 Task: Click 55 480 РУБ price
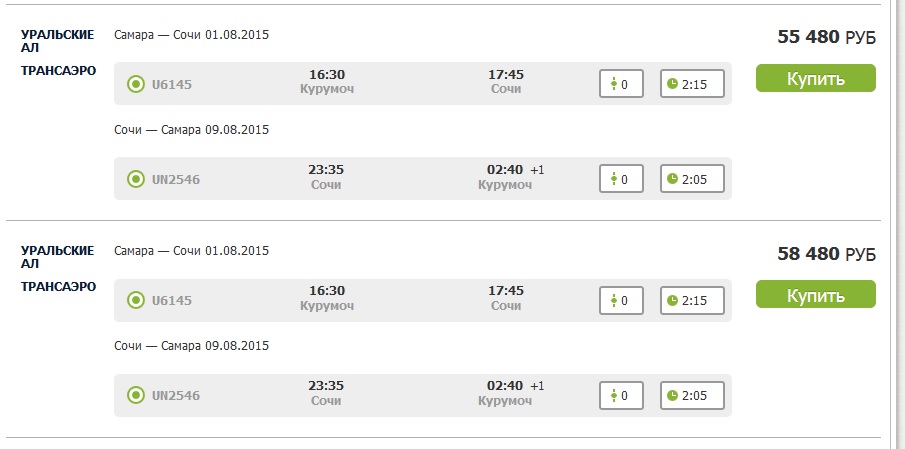pos(827,37)
